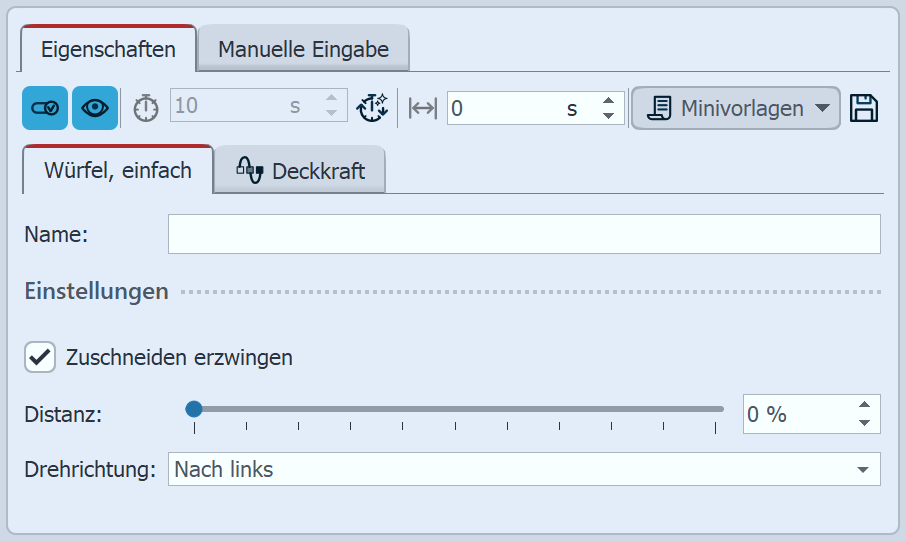Screen dimensions: 906x541
Task: Increase the offset seconds value
Action: (608, 100)
